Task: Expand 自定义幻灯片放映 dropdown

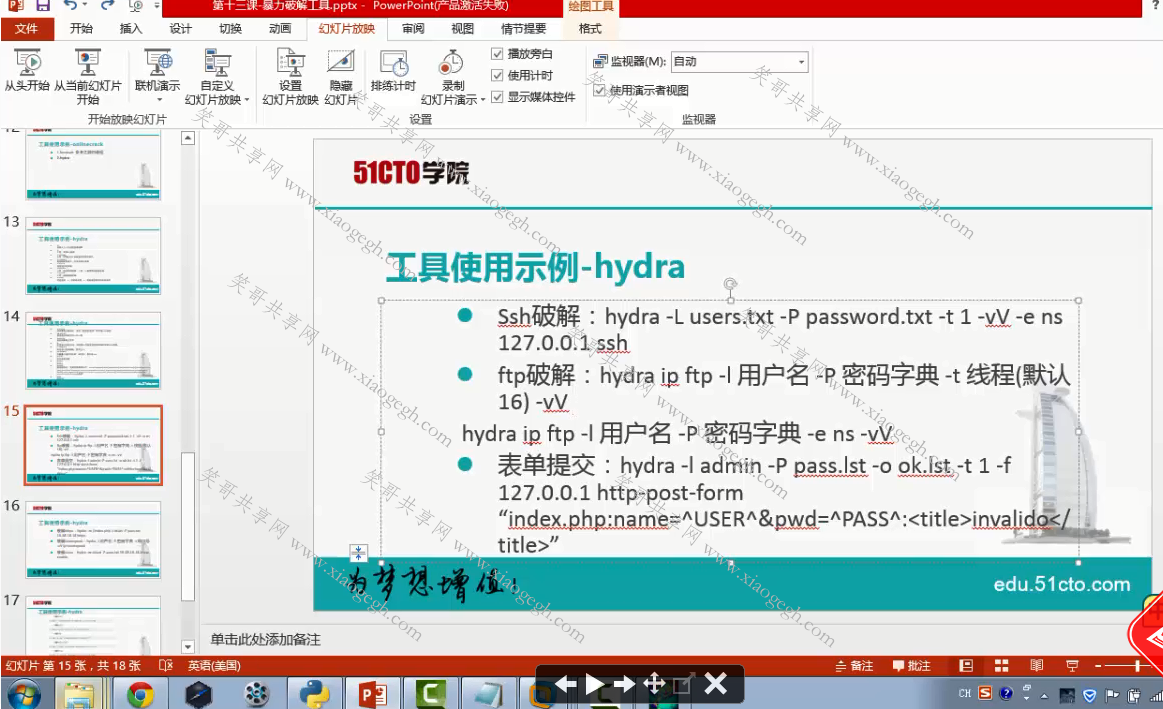Action: 247,99
